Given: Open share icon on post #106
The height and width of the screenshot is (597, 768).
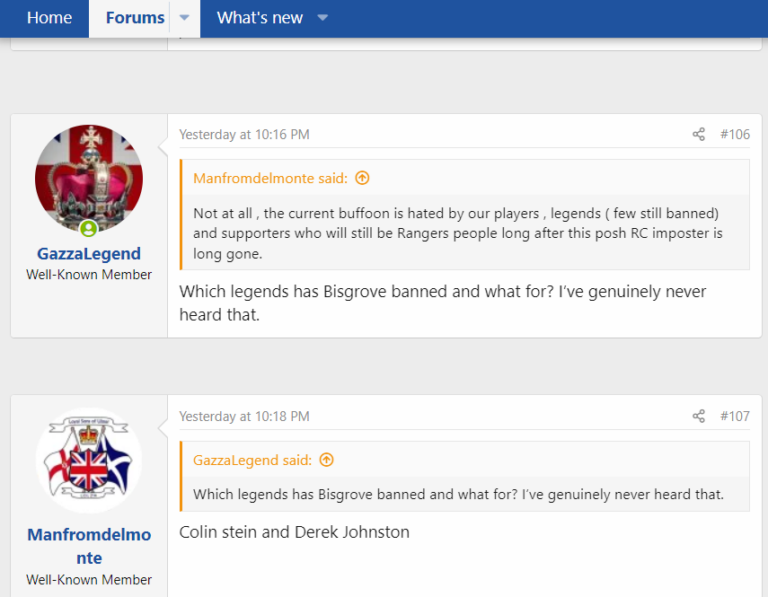Looking at the screenshot, I should tap(698, 134).
